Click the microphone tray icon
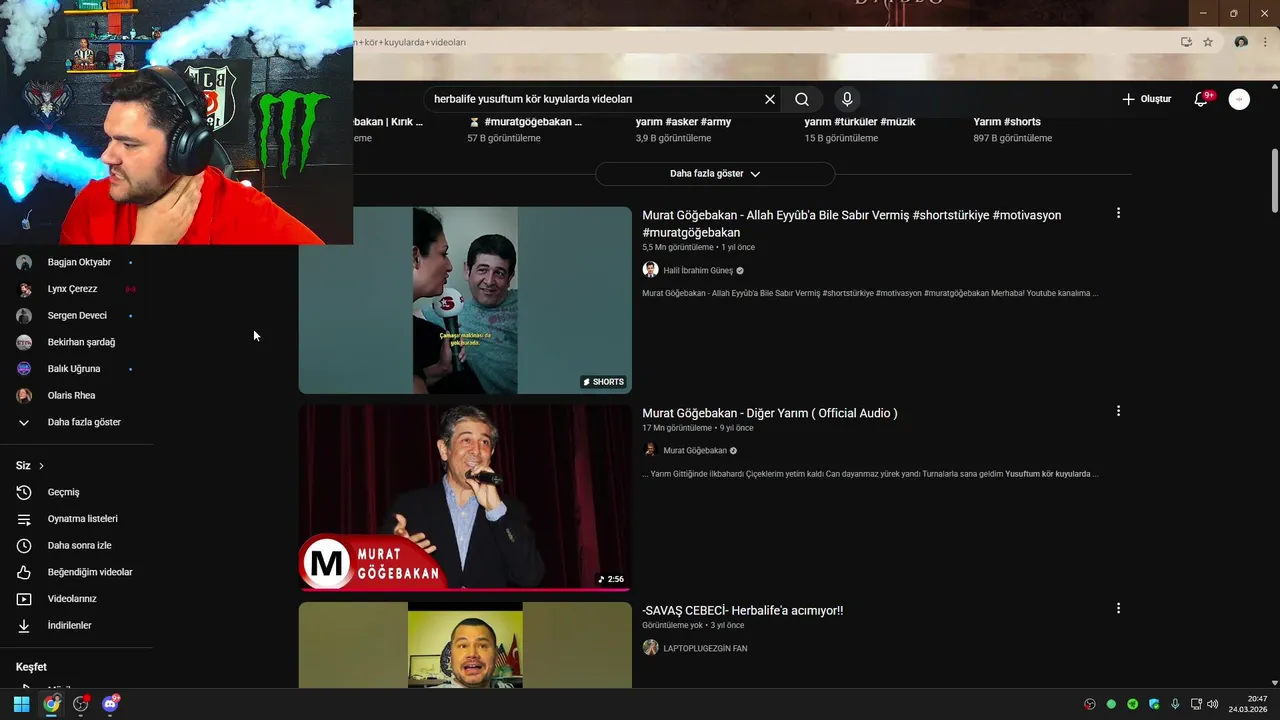Screen dimensions: 1280x720 point(1175,704)
